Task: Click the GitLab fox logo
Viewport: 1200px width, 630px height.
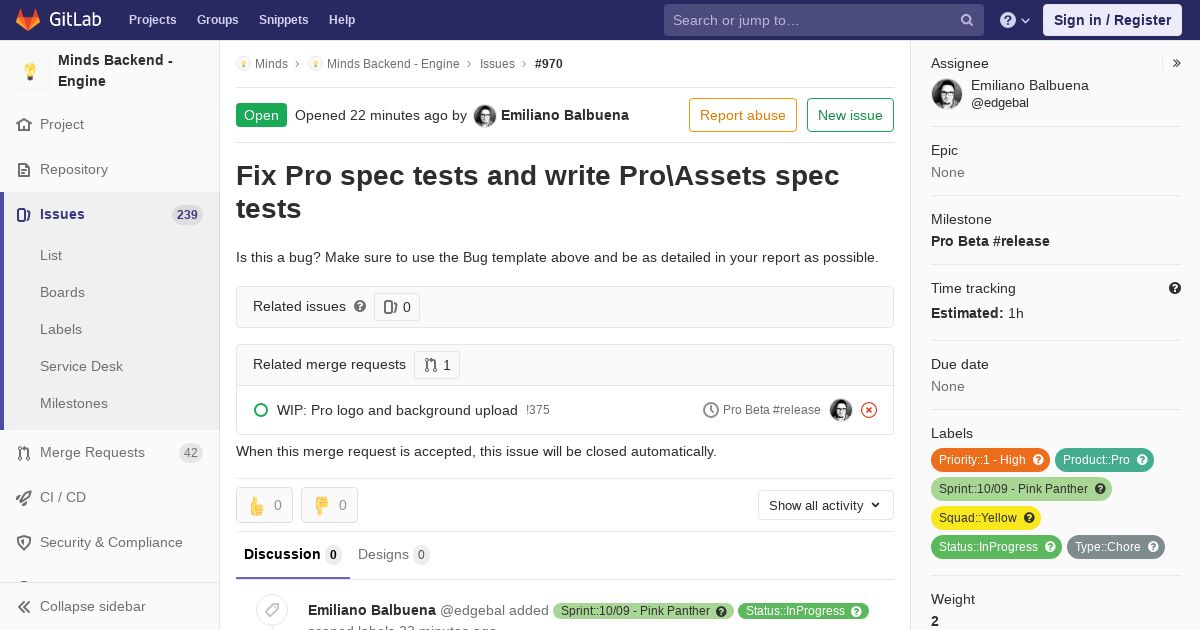Action: (28, 20)
